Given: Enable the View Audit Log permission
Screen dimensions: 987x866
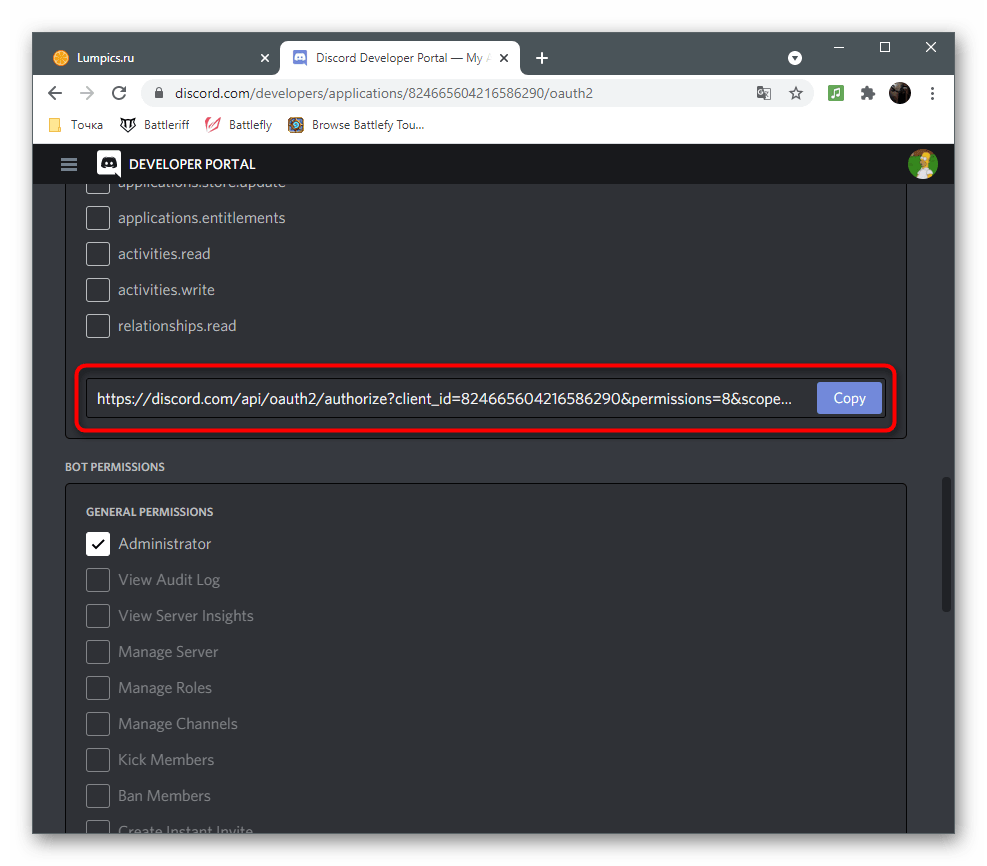Looking at the screenshot, I should 97,579.
